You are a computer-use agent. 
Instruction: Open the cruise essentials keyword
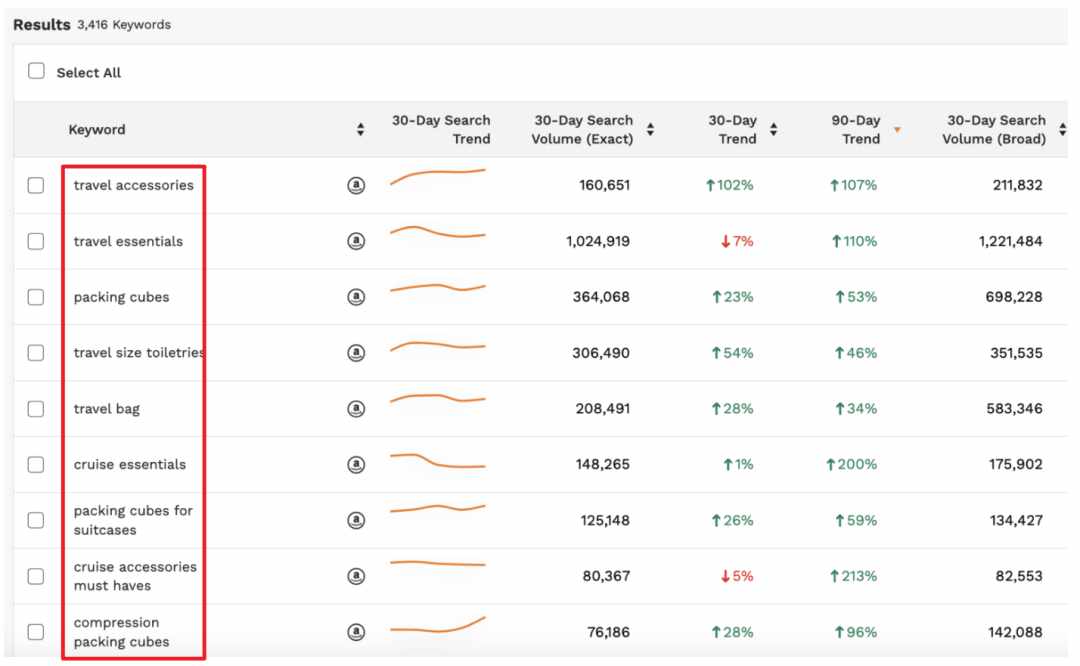pos(129,464)
